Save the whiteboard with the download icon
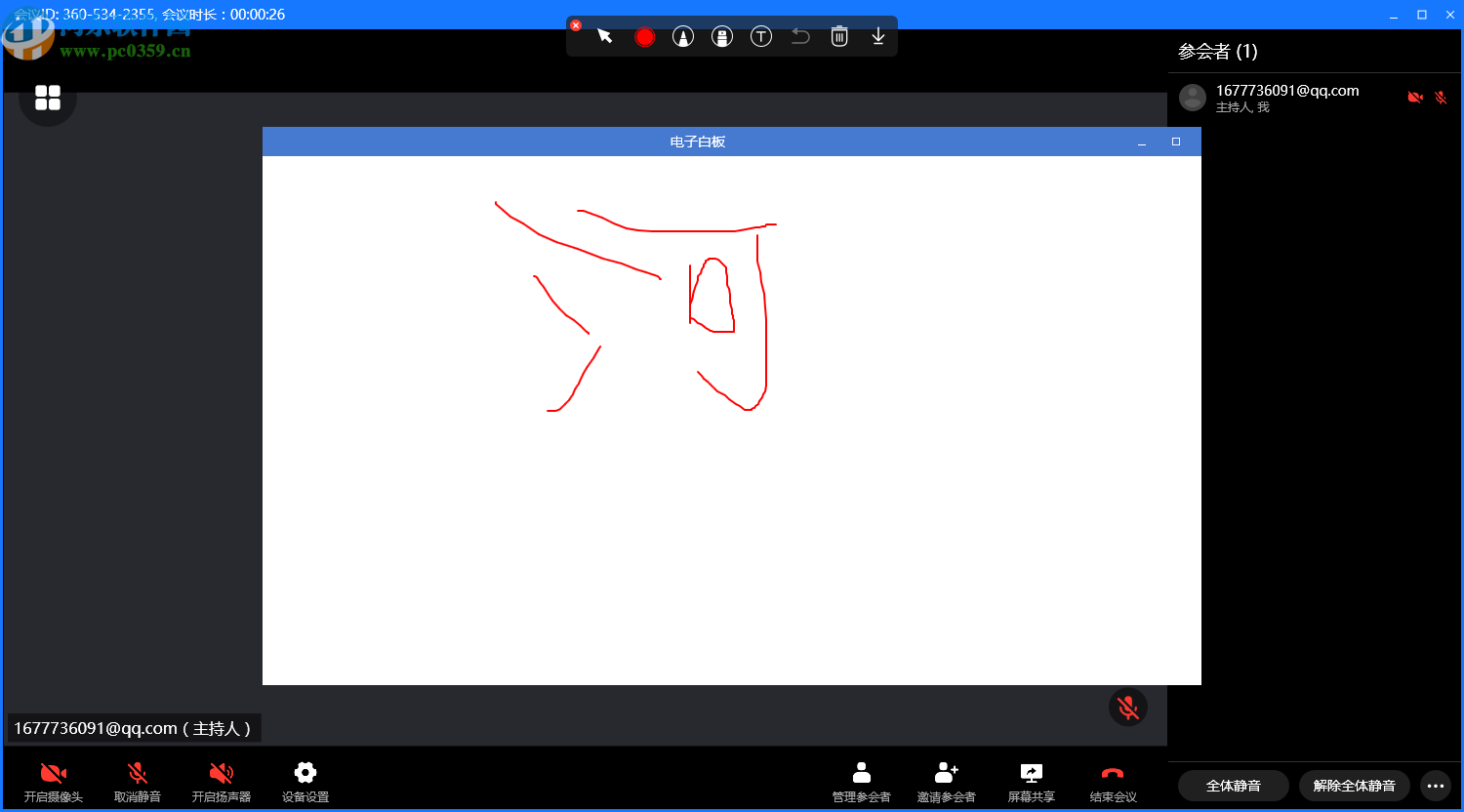 tap(878, 36)
